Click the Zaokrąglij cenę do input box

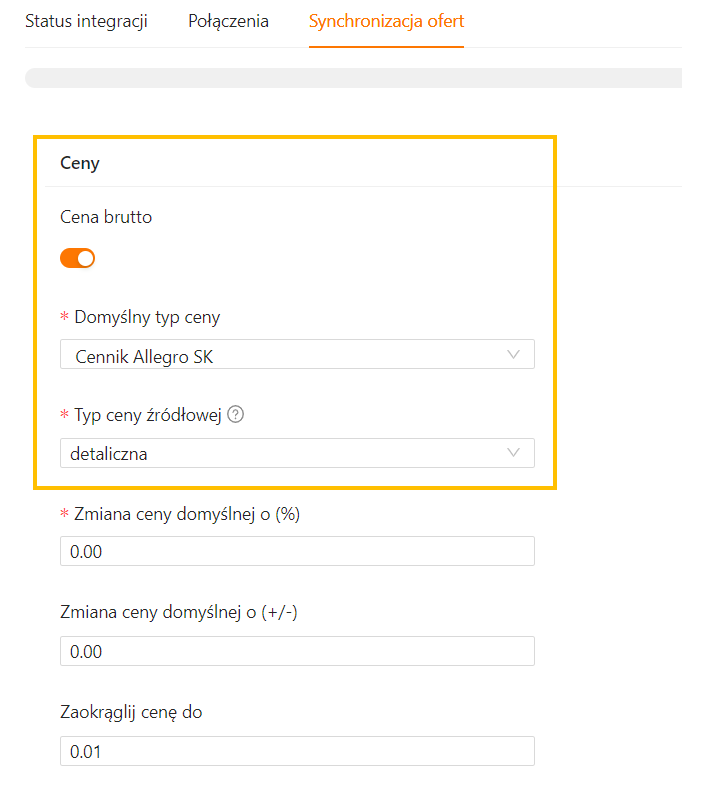[x=296, y=751]
